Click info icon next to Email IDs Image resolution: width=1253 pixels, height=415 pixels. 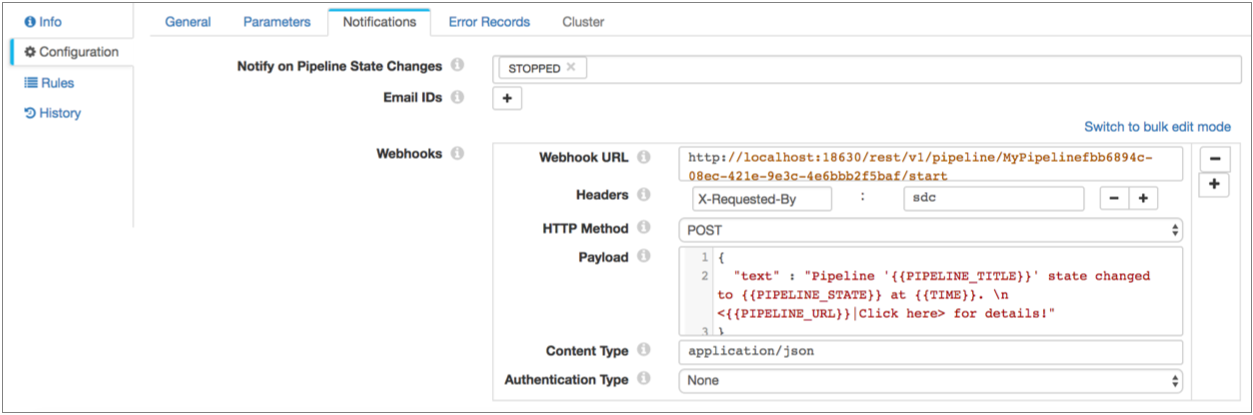click(x=457, y=98)
